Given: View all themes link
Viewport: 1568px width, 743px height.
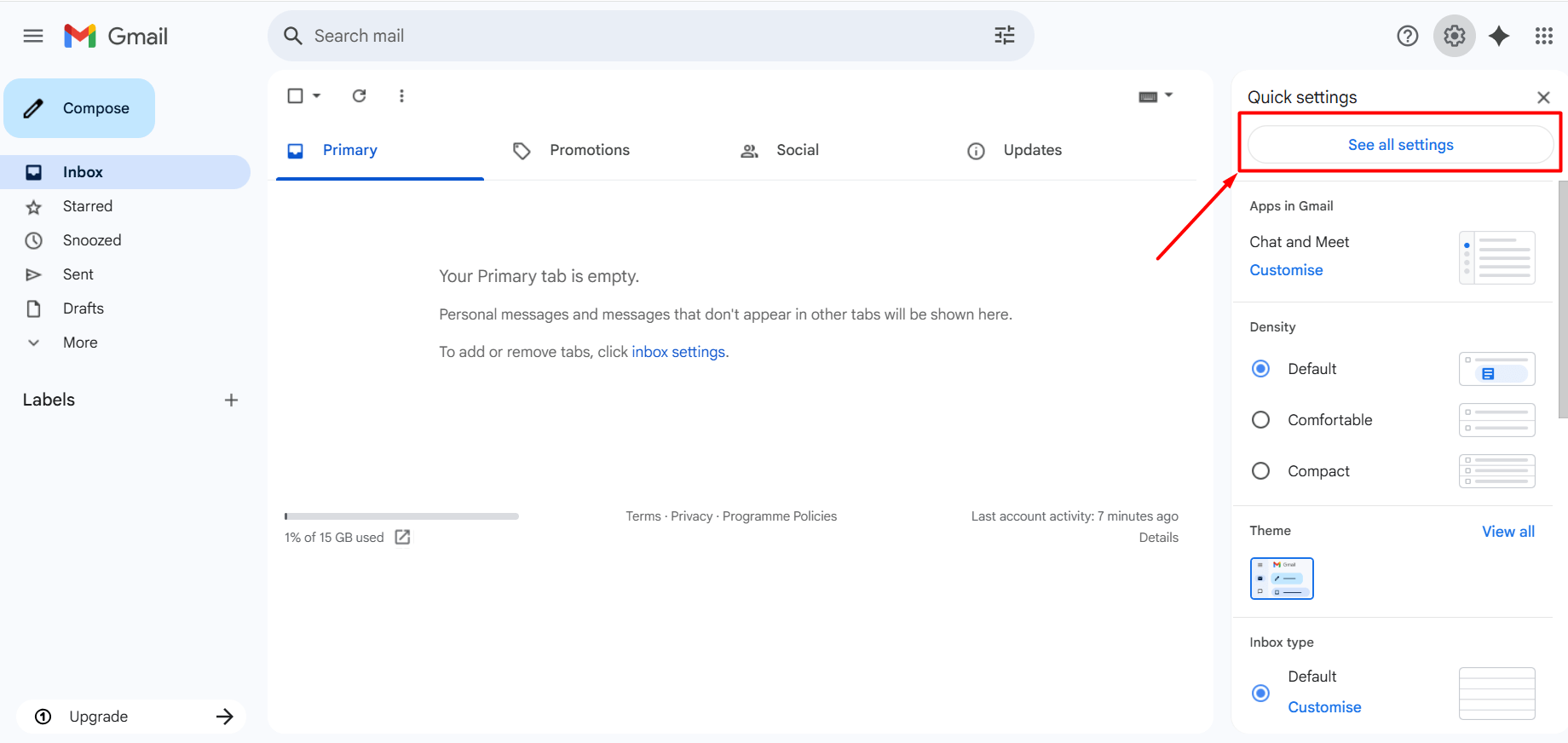Looking at the screenshot, I should [1508, 532].
